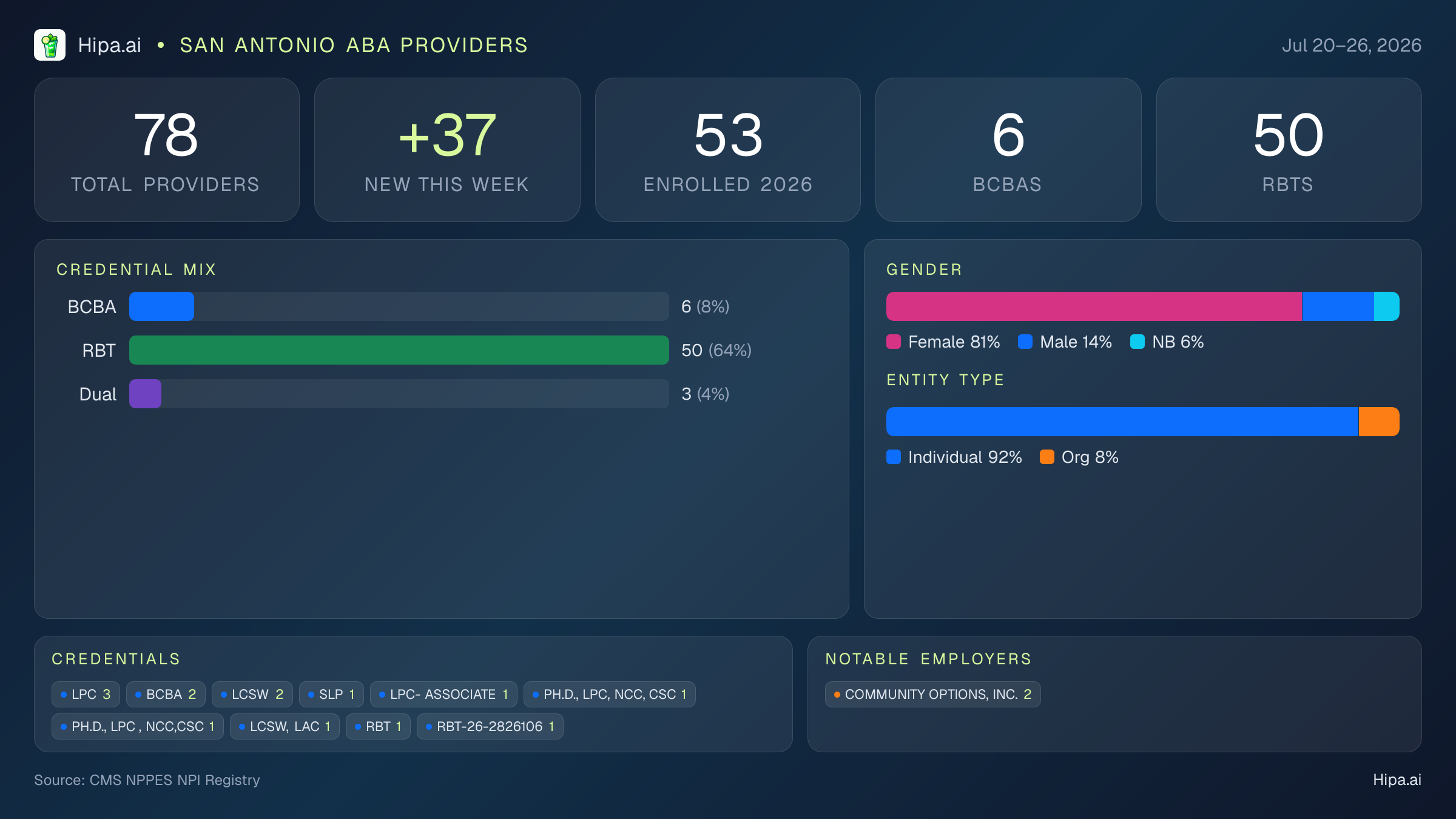1456x819 pixels.
Task: Select the LPC- ASSOCIATE 1 chip
Action: click(443, 694)
